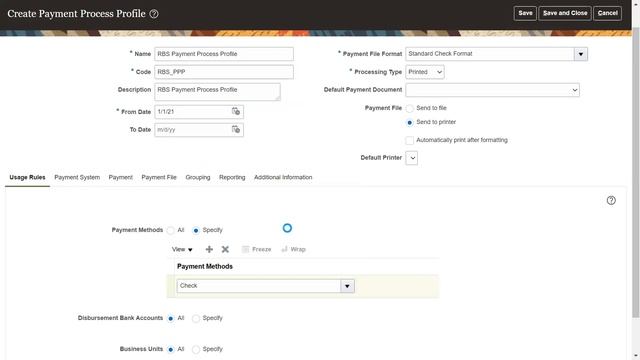Select All for Disbursement Bank Accounts
The image size is (640, 360).
pyautogui.click(x=171, y=318)
